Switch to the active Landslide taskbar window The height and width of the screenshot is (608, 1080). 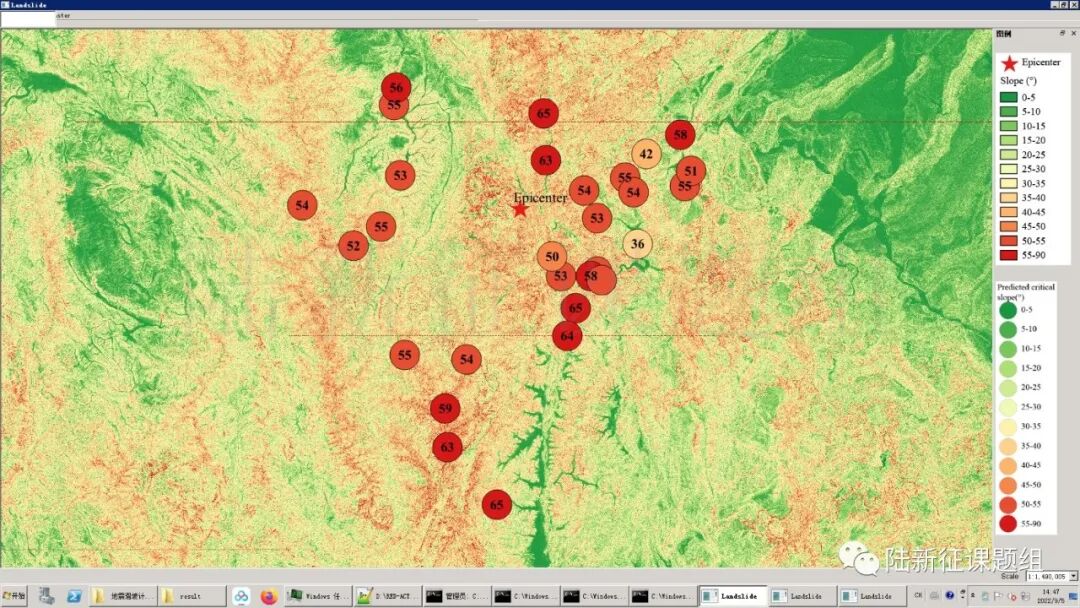[x=733, y=597]
